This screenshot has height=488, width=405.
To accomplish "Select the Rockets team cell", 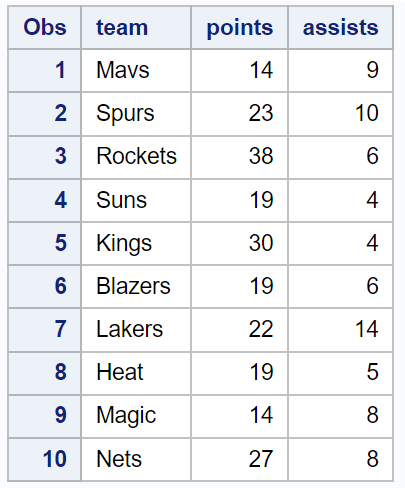I will click(136, 157).
